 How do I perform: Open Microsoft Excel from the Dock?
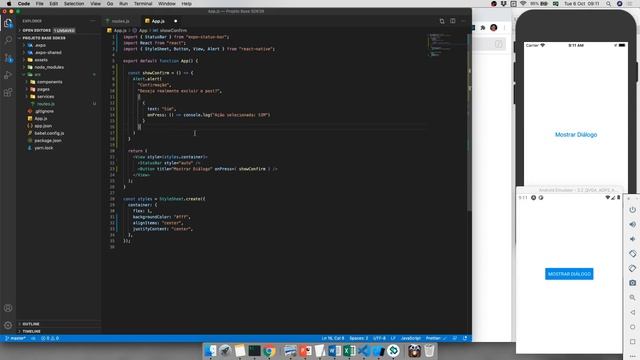349,351
